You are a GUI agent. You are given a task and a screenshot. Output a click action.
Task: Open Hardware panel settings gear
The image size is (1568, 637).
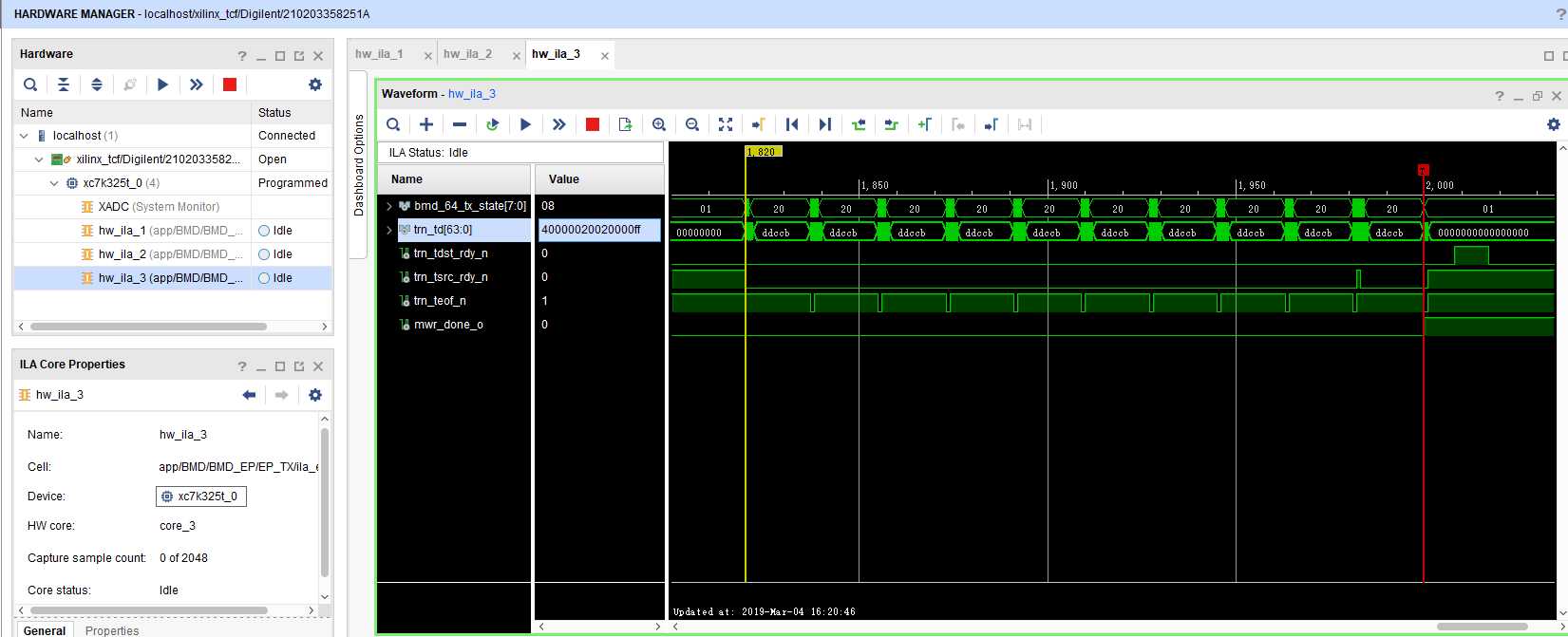pyautogui.click(x=315, y=84)
